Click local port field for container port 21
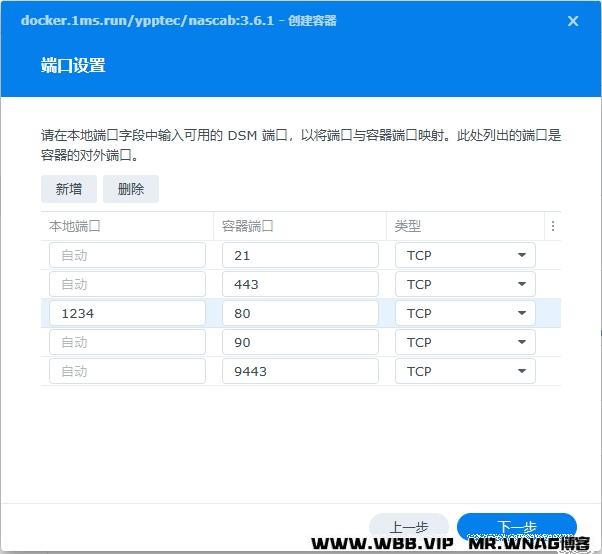This screenshot has width=602, height=554. pyautogui.click(x=127, y=255)
